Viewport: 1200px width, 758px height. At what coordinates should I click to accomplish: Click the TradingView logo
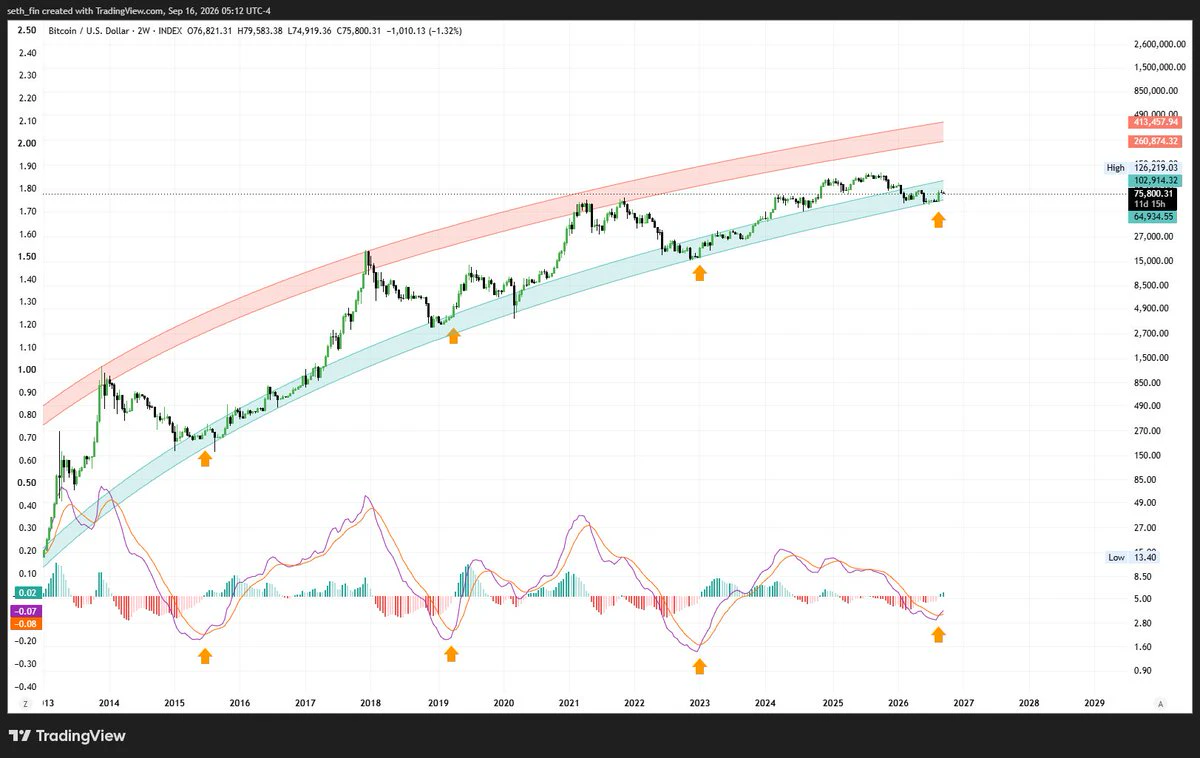pyautogui.click(x=68, y=736)
